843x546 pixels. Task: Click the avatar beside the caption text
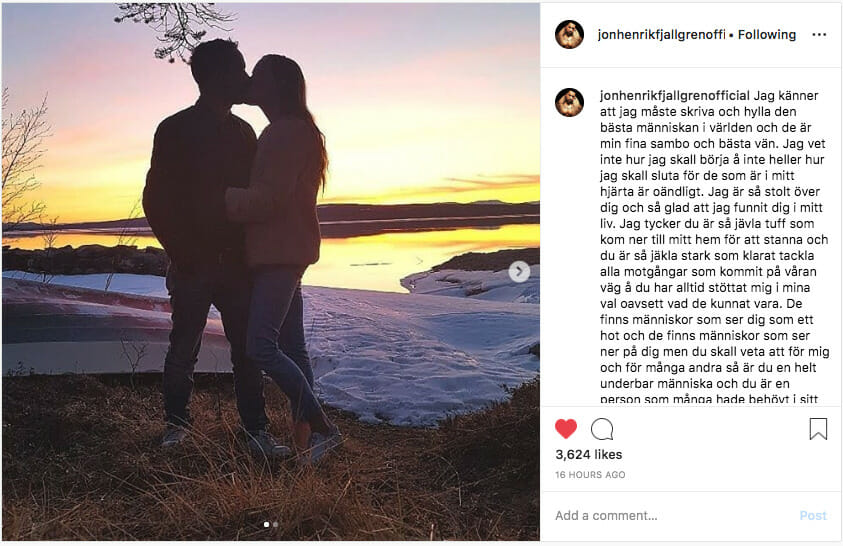pyautogui.click(x=569, y=102)
